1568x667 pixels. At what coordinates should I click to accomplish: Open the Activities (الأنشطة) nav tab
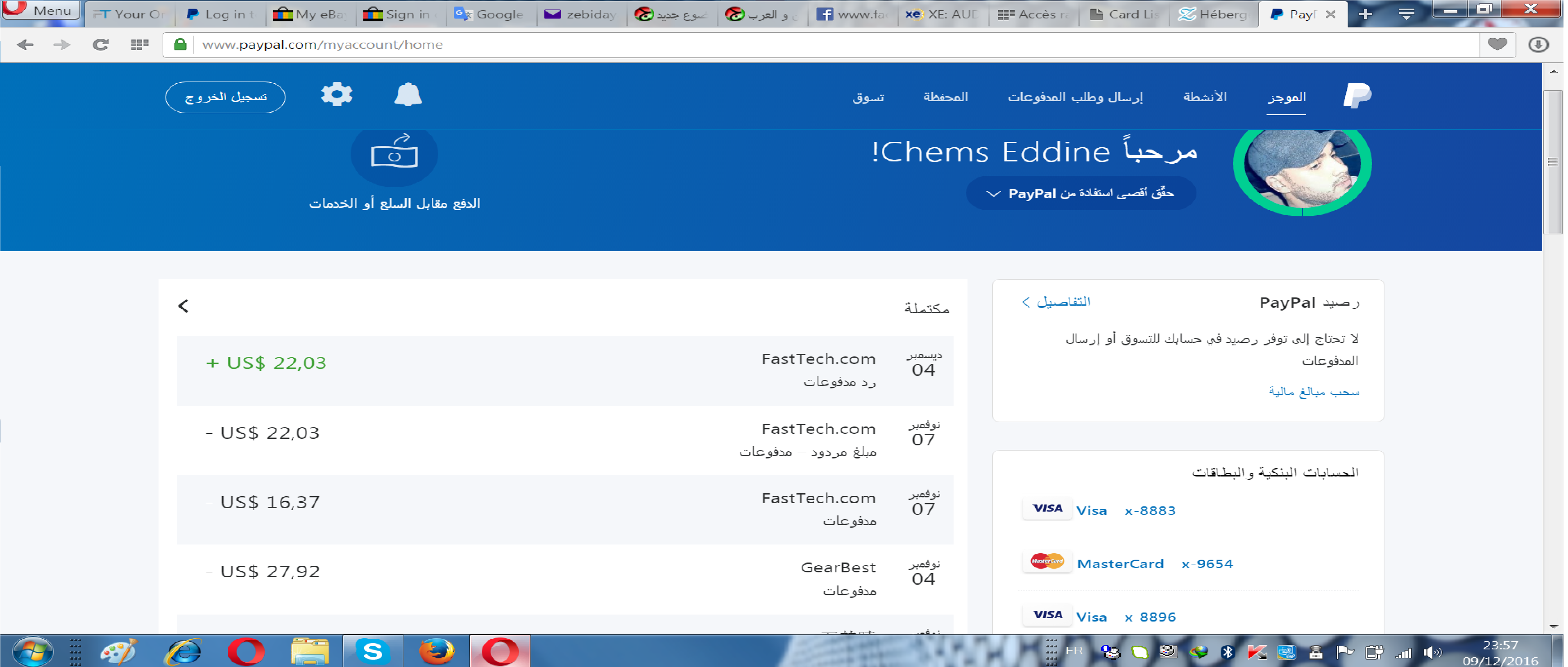[1205, 98]
